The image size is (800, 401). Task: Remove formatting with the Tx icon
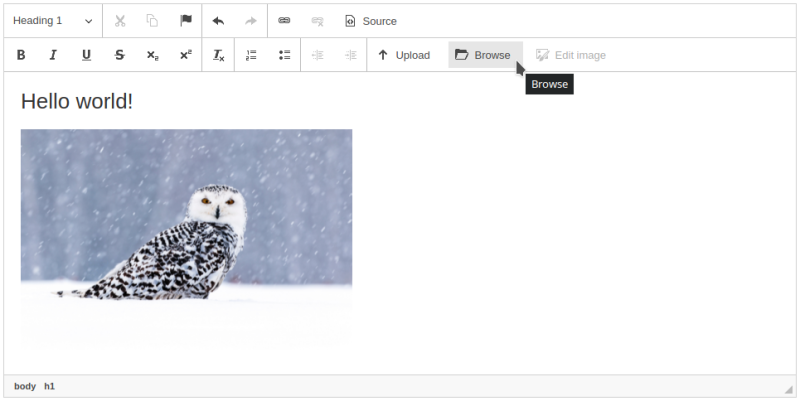(219, 55)
